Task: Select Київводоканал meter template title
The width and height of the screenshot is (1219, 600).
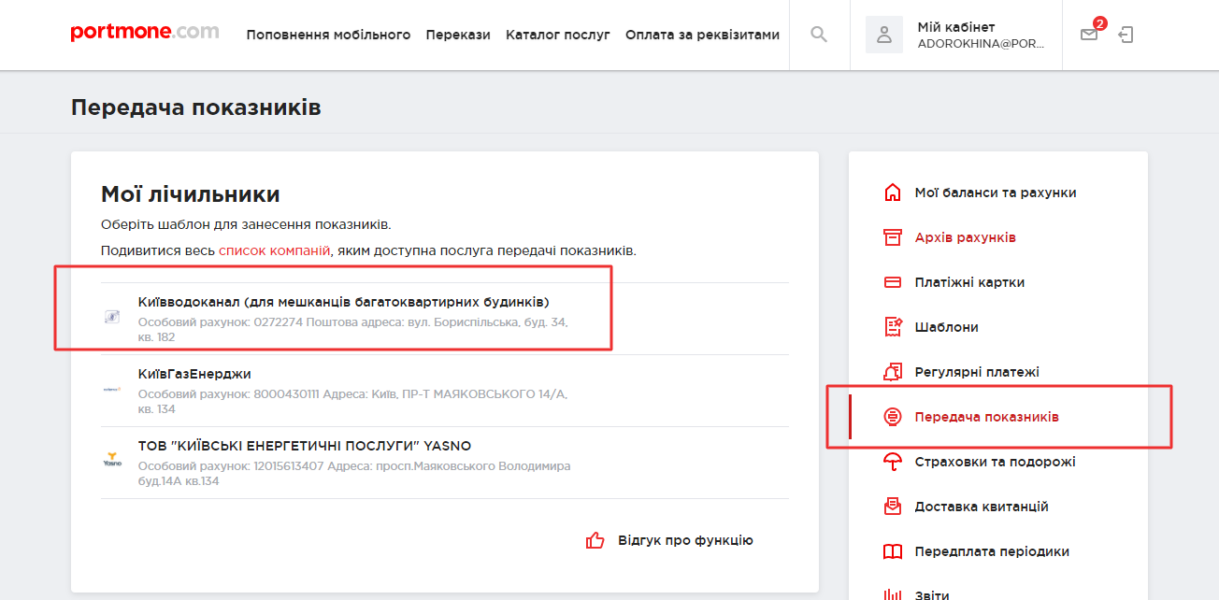Action: (344, 302)
